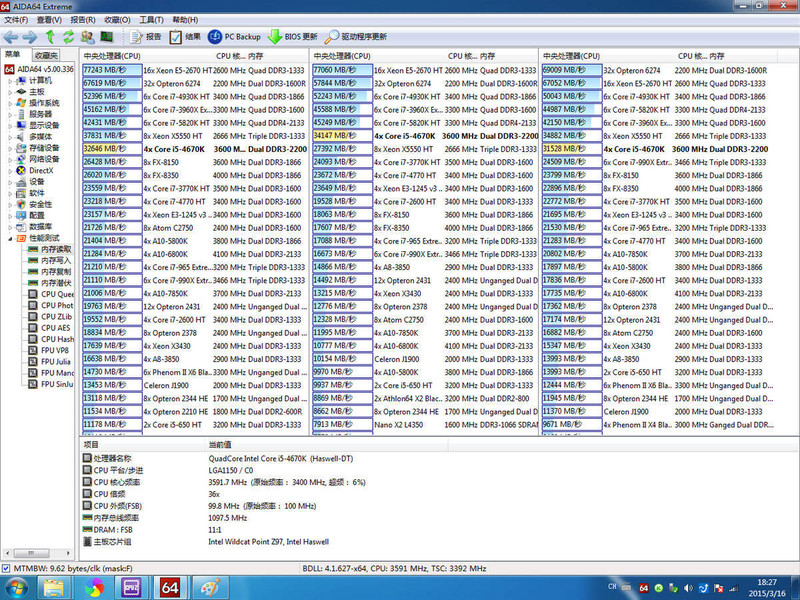
Task: Click the 结果 toolbar button
Action: (x=183, y=37)
